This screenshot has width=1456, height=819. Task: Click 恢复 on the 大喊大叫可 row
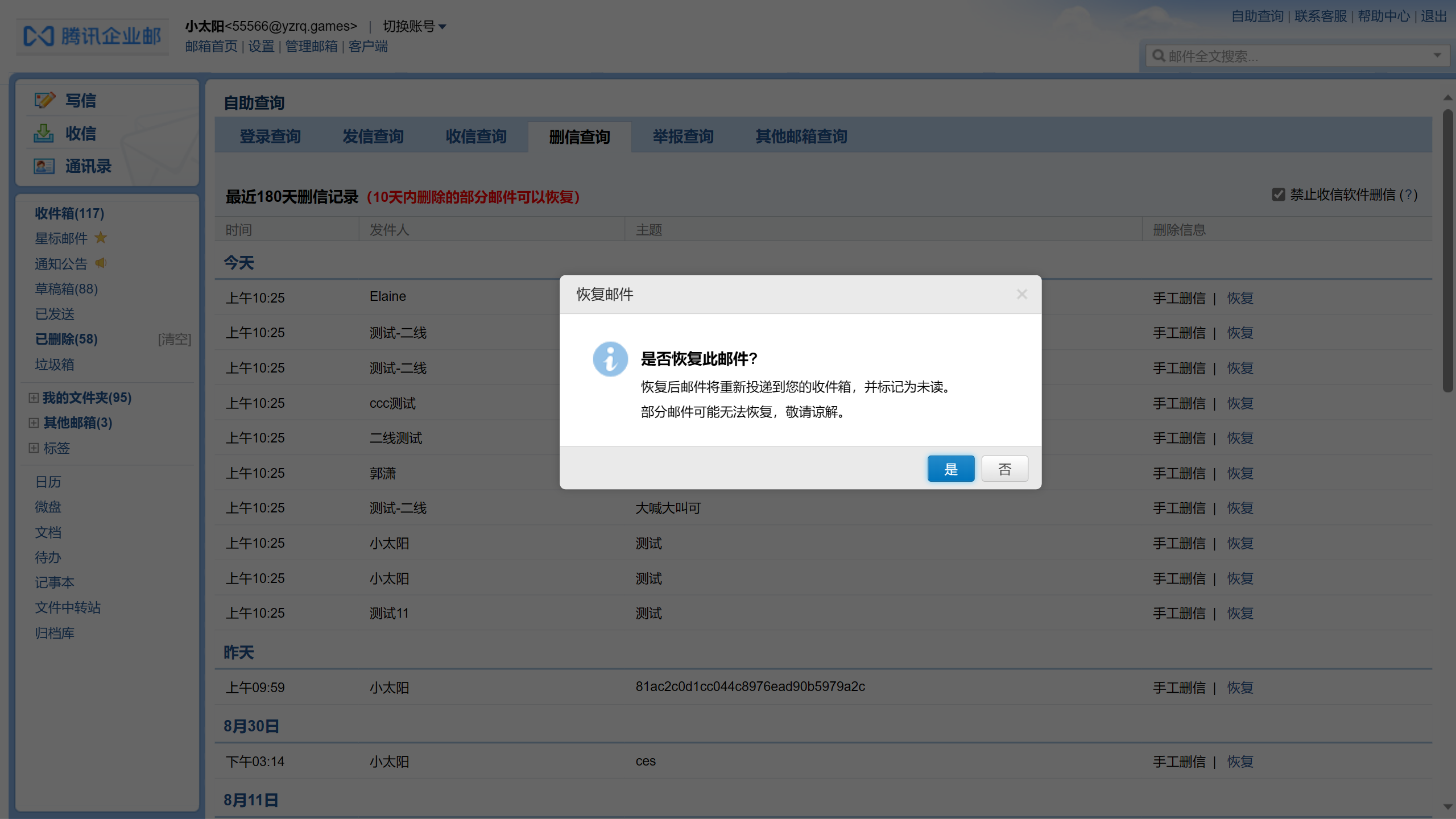[1240, 508]
